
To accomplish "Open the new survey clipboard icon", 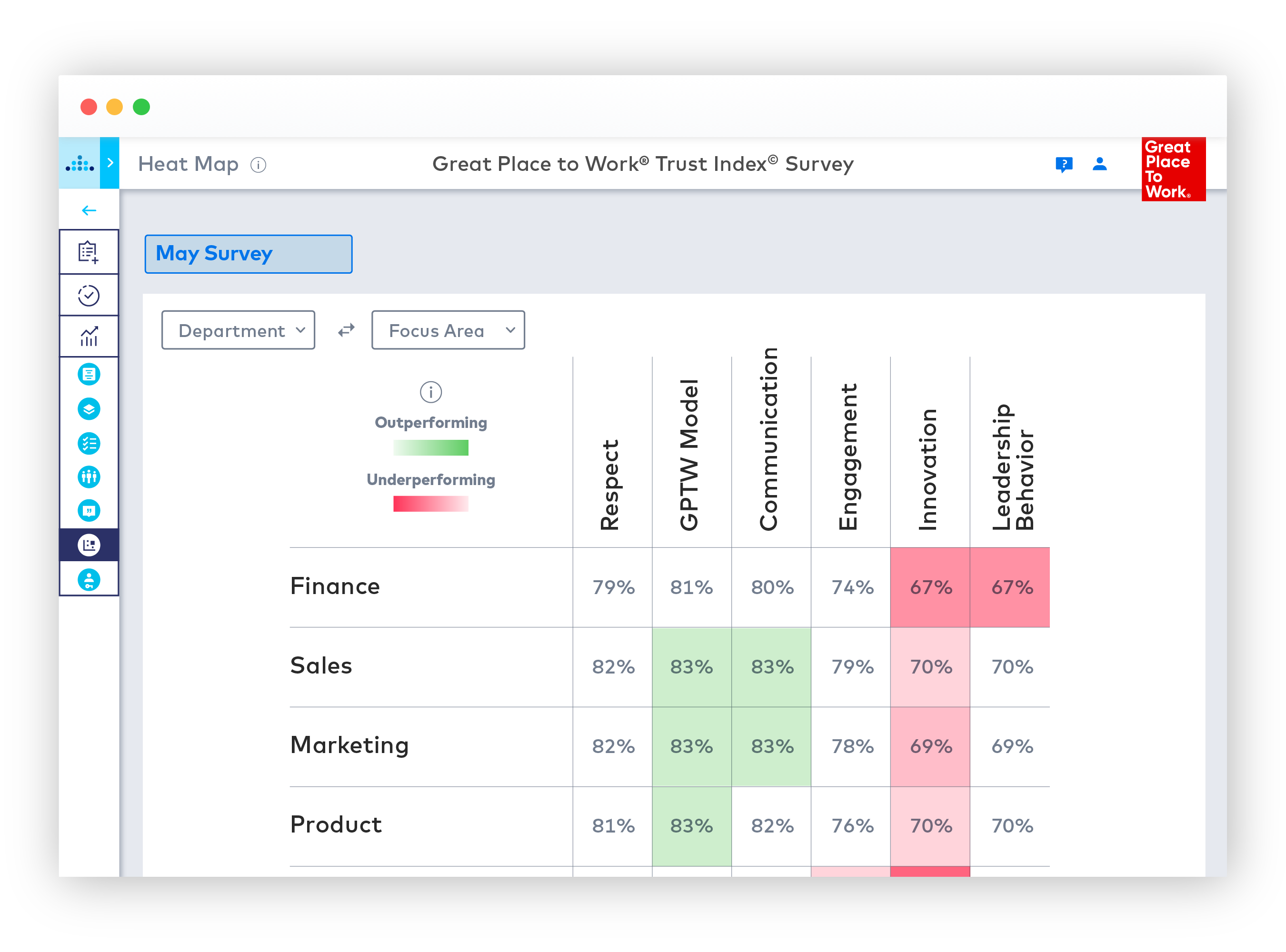I will [x=89, y=252].
